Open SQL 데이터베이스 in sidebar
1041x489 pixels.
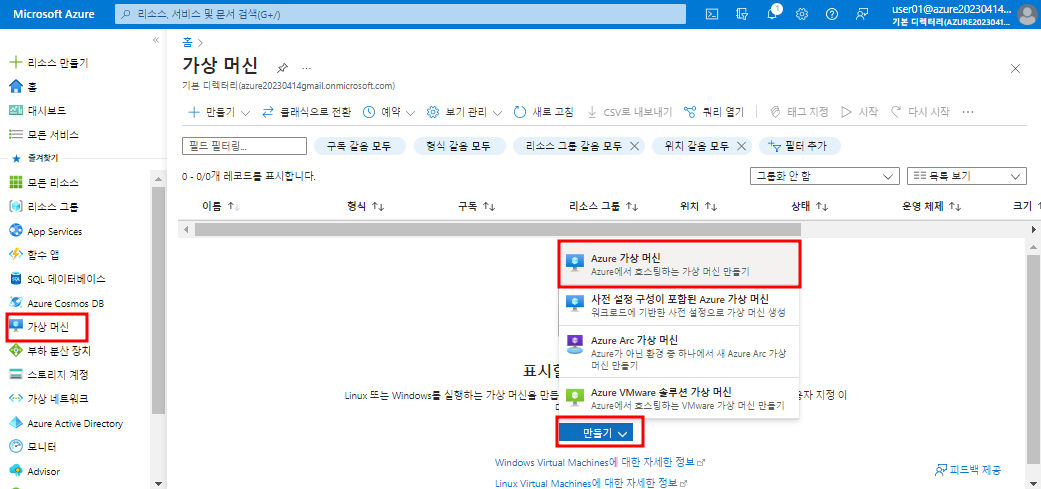57,279
